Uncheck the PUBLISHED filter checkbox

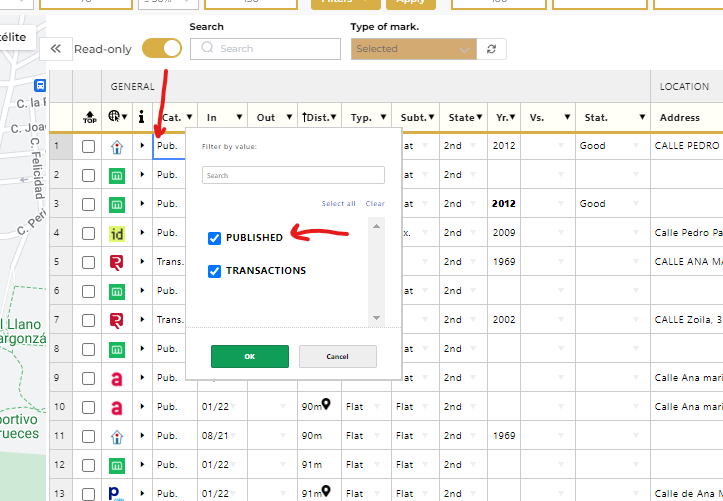coord(214,238)
